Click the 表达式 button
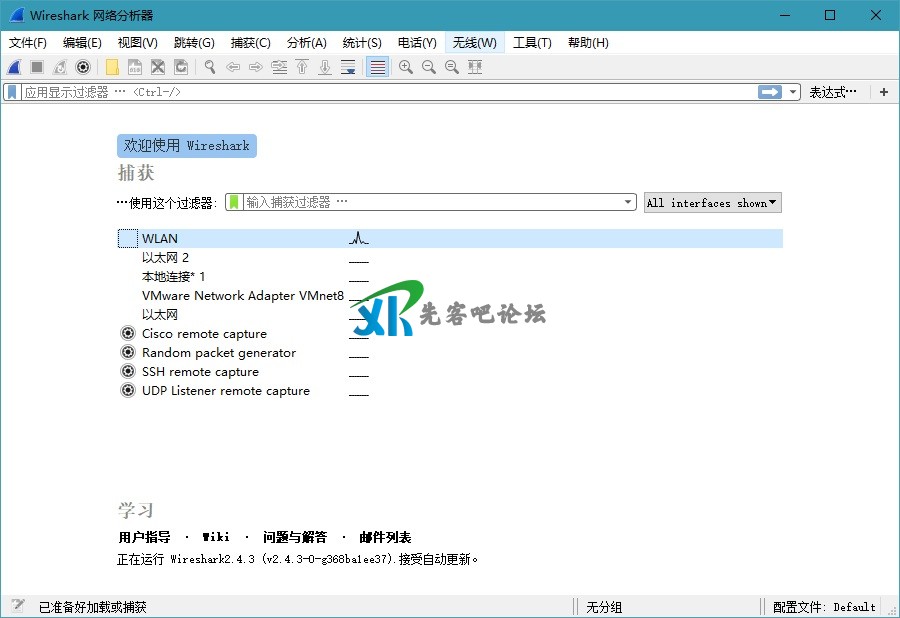Screen dimensions: 900x618 (x=832, y=92)
